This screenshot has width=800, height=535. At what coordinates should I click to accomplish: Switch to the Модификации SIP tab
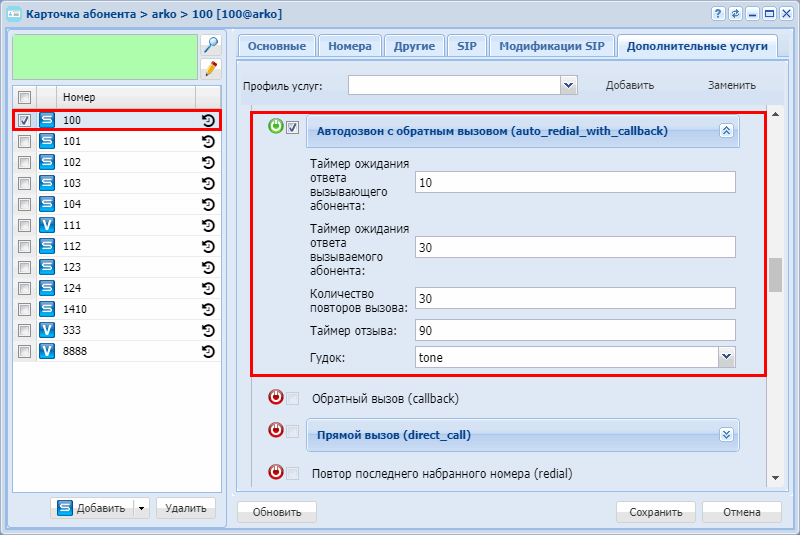click(x=552, y=46)
